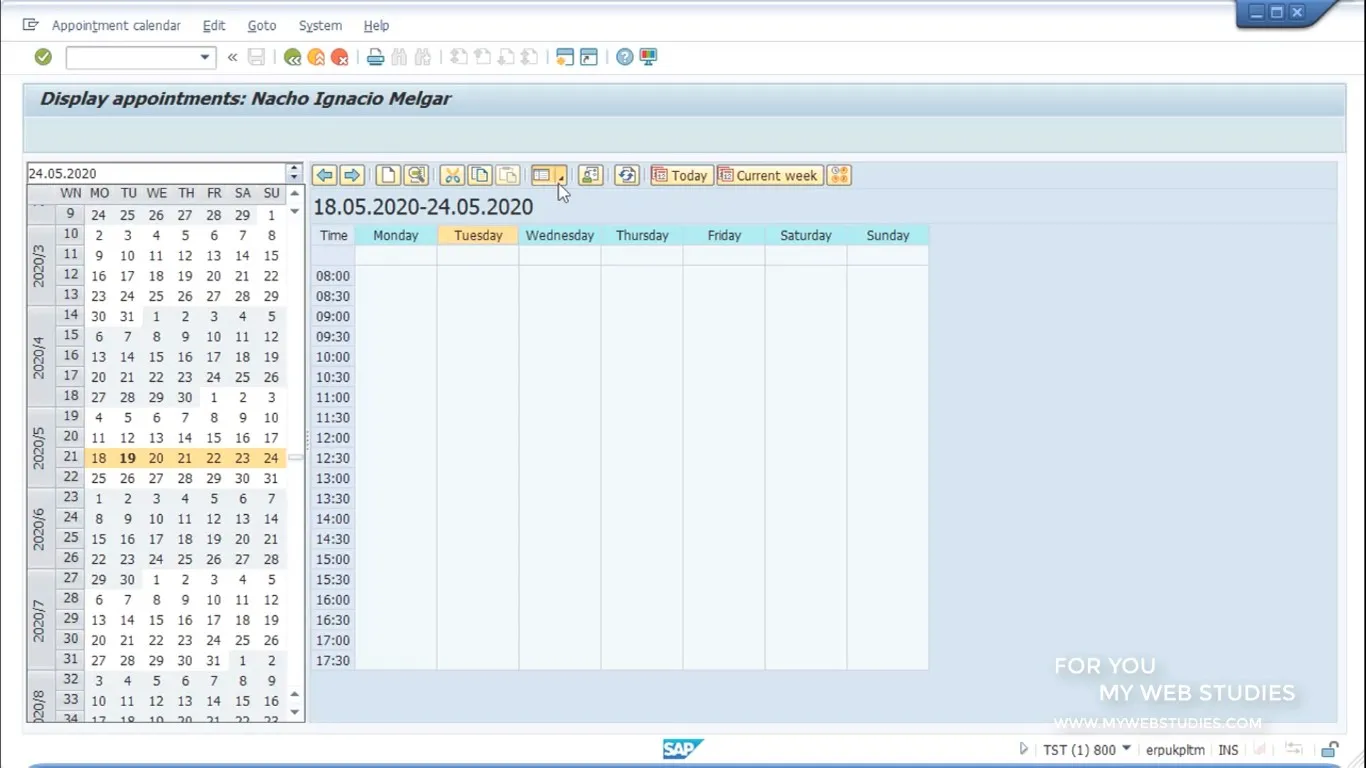Image resolution: width=1366 pixels, height=768 pixels.
Task: Click the orange Exit icon
Action: [x=316, y=57]
